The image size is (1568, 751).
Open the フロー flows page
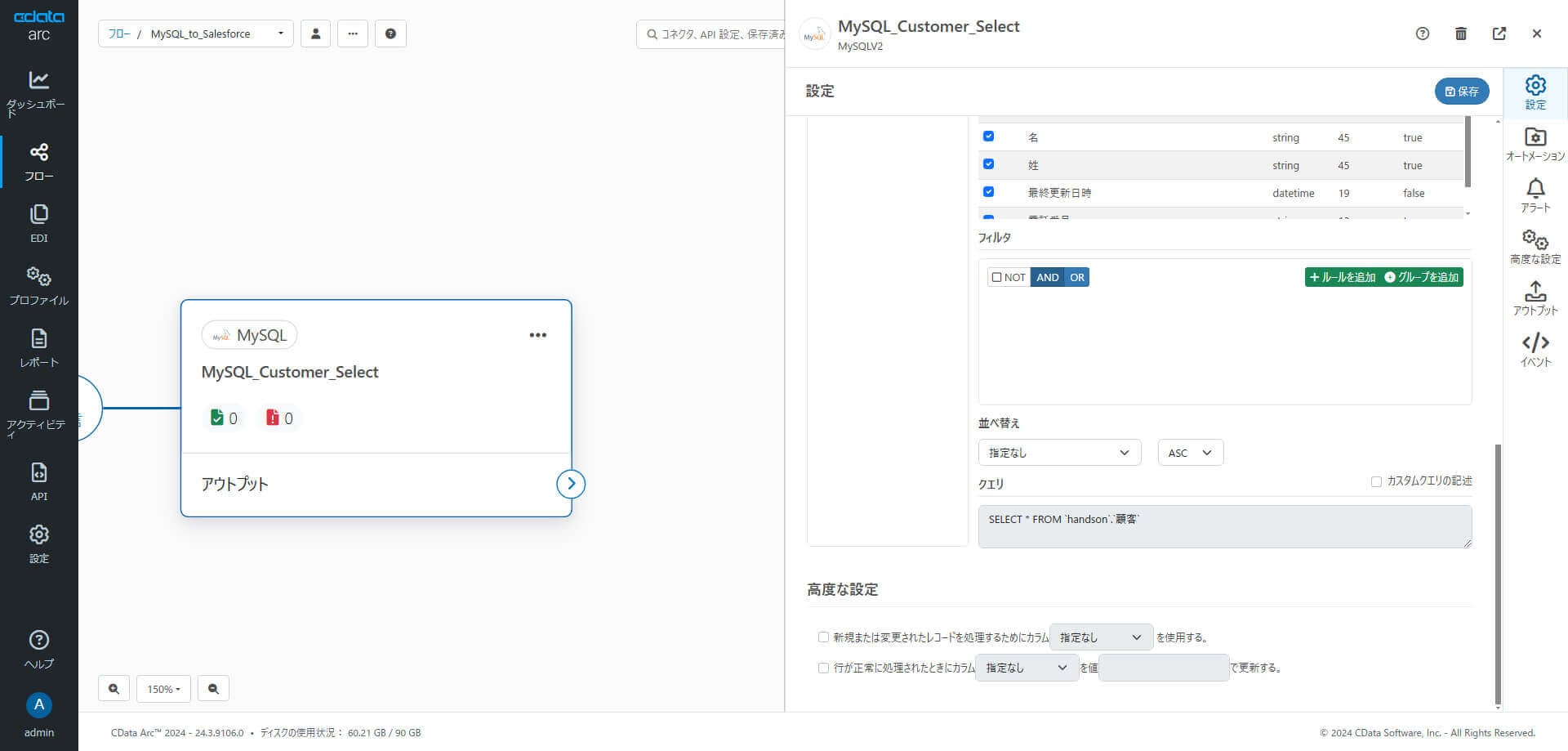click(x=38, y=162)
